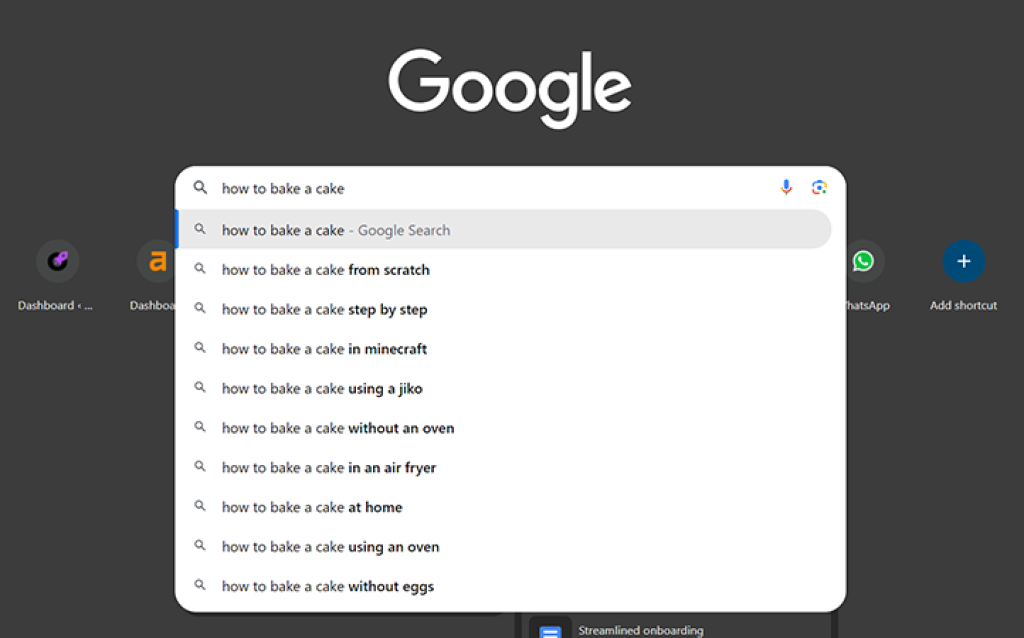1024x638 pixels.
Task: Select the 'using an oven' suggestion
Action: pos(331,547)
